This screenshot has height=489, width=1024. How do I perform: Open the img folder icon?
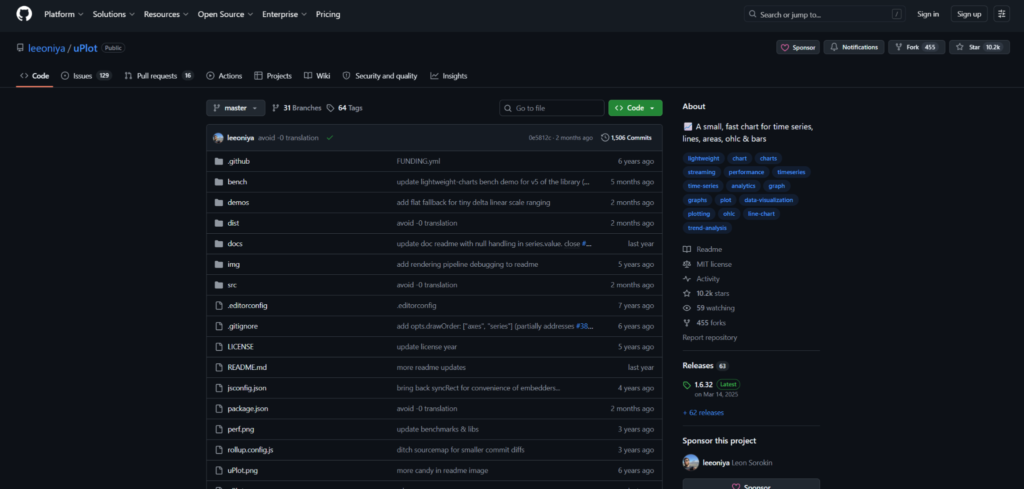pos(219,264)
